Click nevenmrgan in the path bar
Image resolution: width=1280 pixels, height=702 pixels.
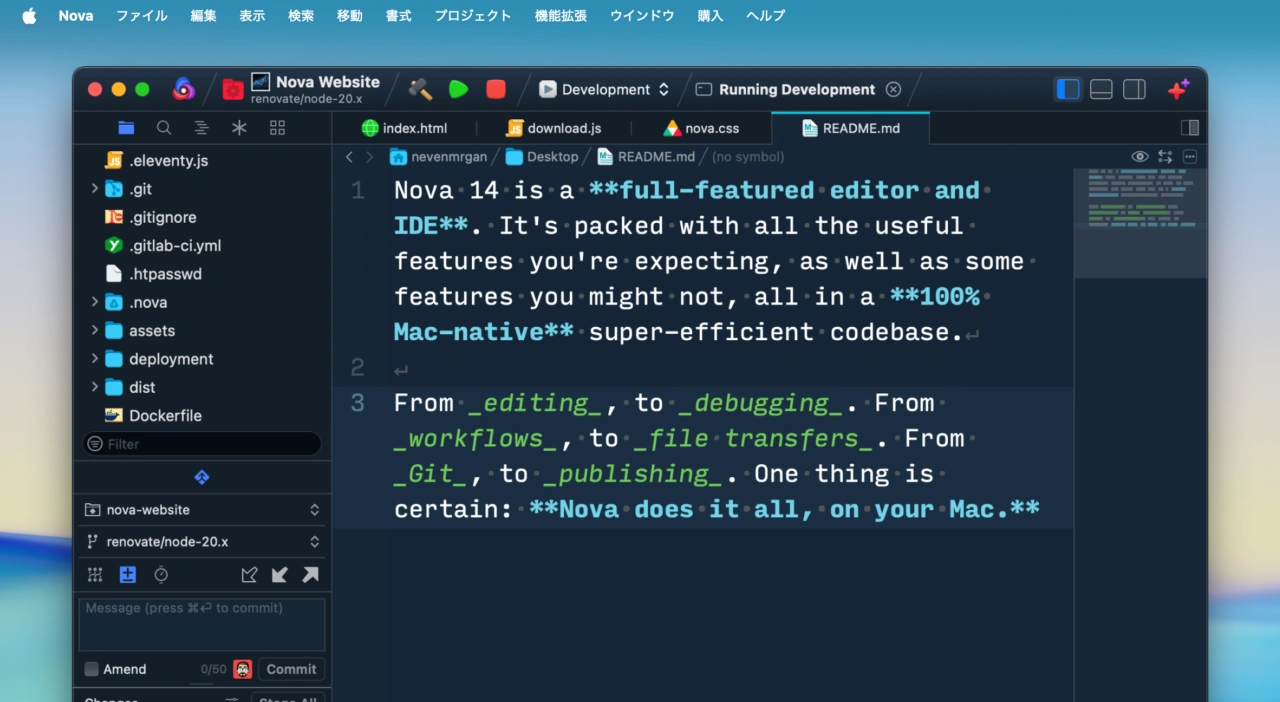pos(440,157)
